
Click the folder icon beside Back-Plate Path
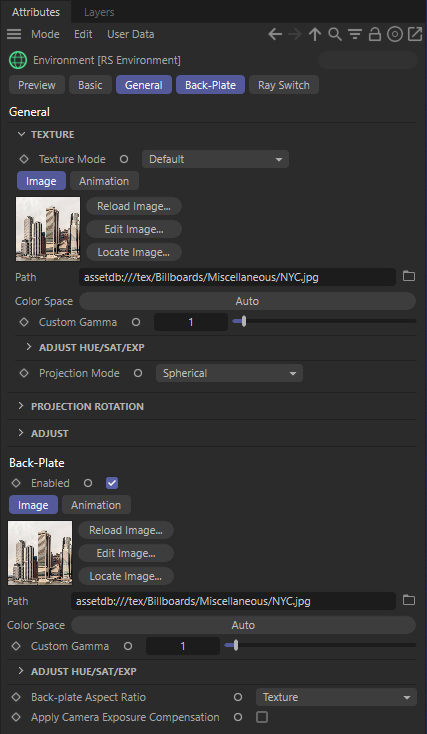[x=409, y=600]
